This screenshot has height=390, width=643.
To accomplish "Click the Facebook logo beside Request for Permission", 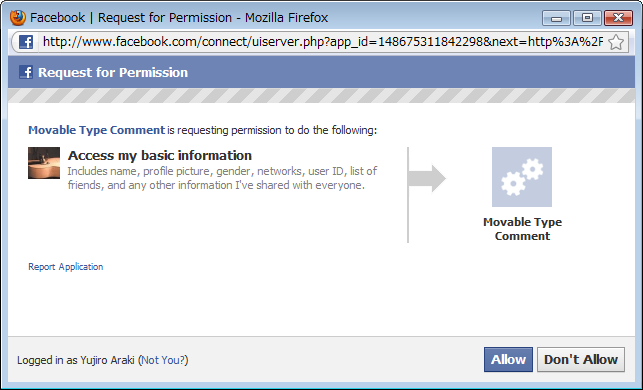I will click(x=26, y=72).
